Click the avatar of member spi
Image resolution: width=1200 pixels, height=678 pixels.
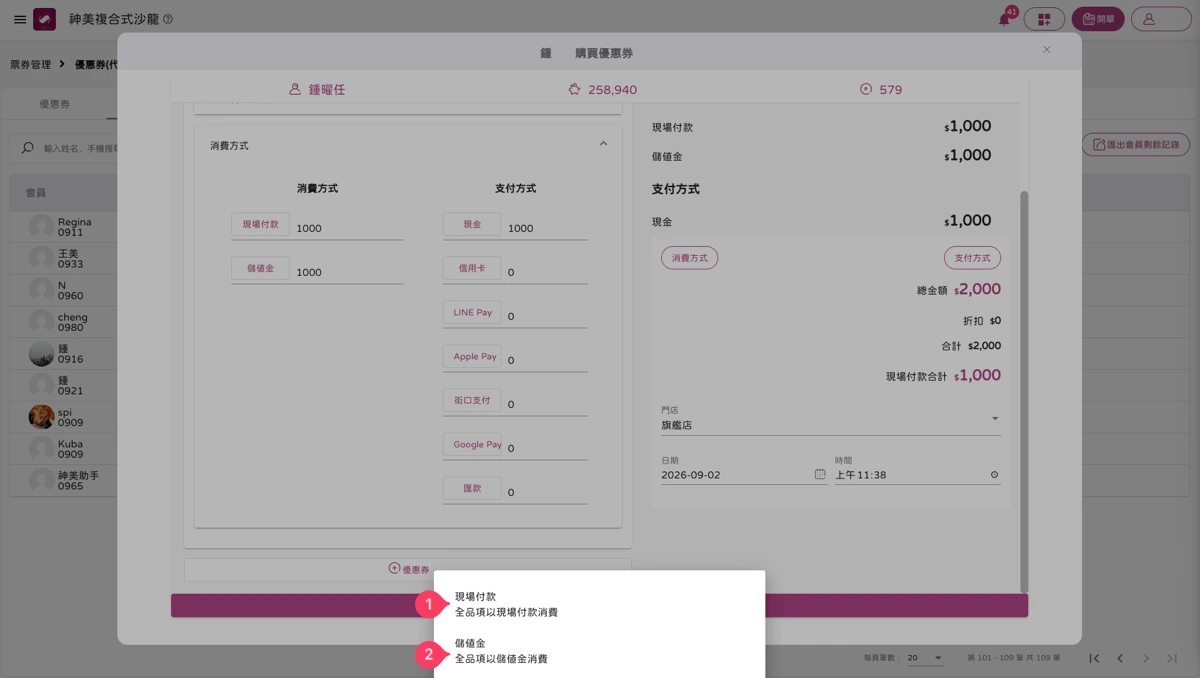coord(41,417)
